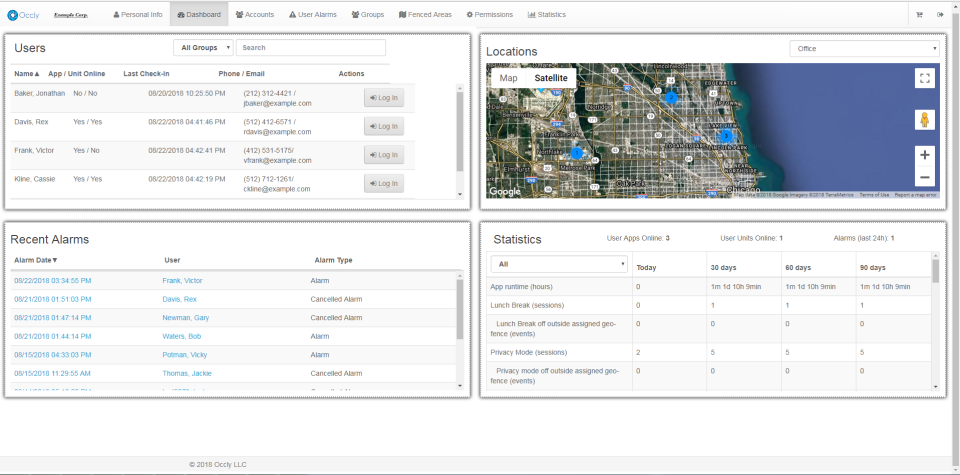The width and height of the screenshot is (960, 475).
Task: Zoom in on the map
Action: point(924,155)
